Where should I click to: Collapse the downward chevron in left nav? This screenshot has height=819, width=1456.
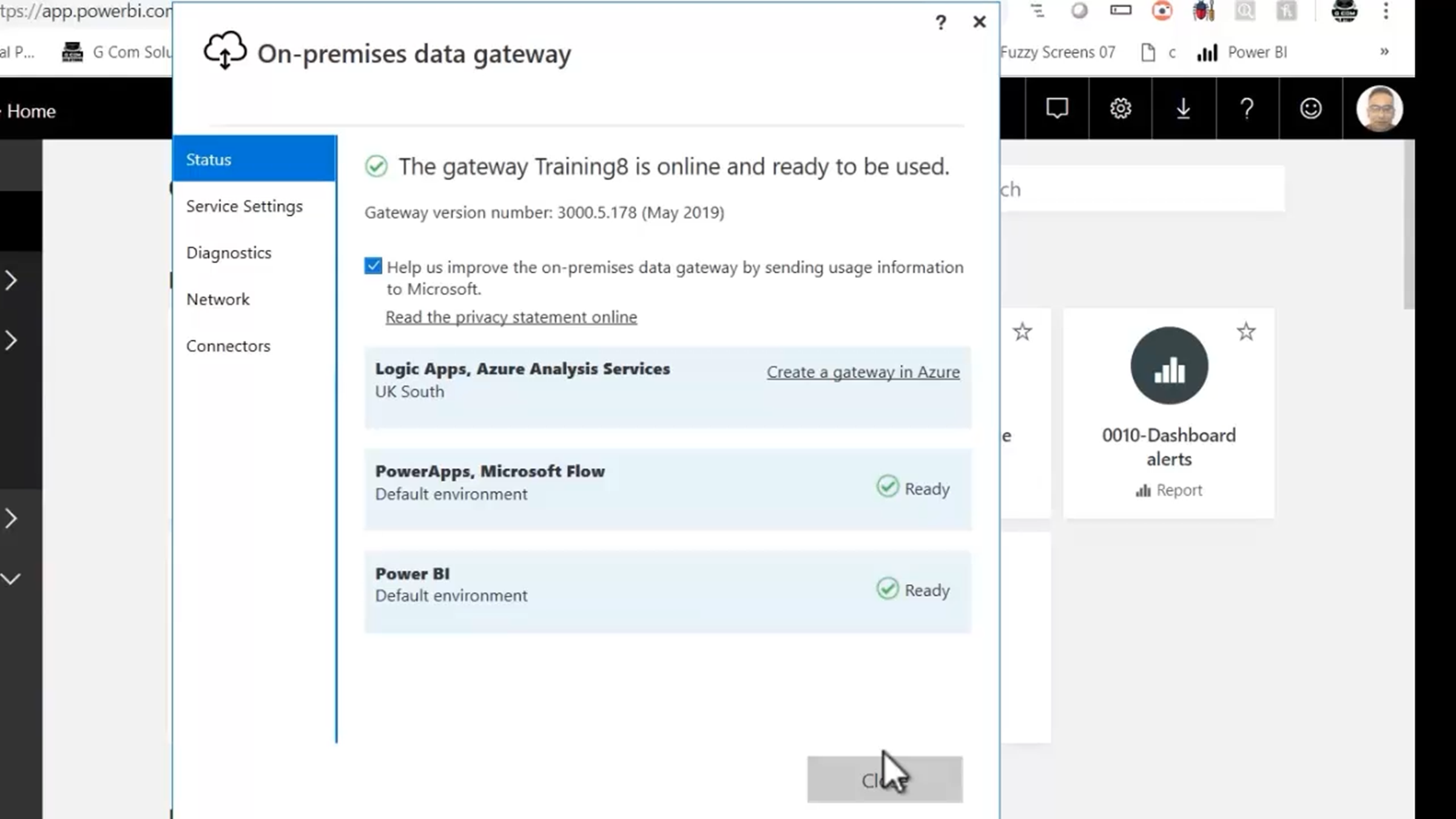11,579
